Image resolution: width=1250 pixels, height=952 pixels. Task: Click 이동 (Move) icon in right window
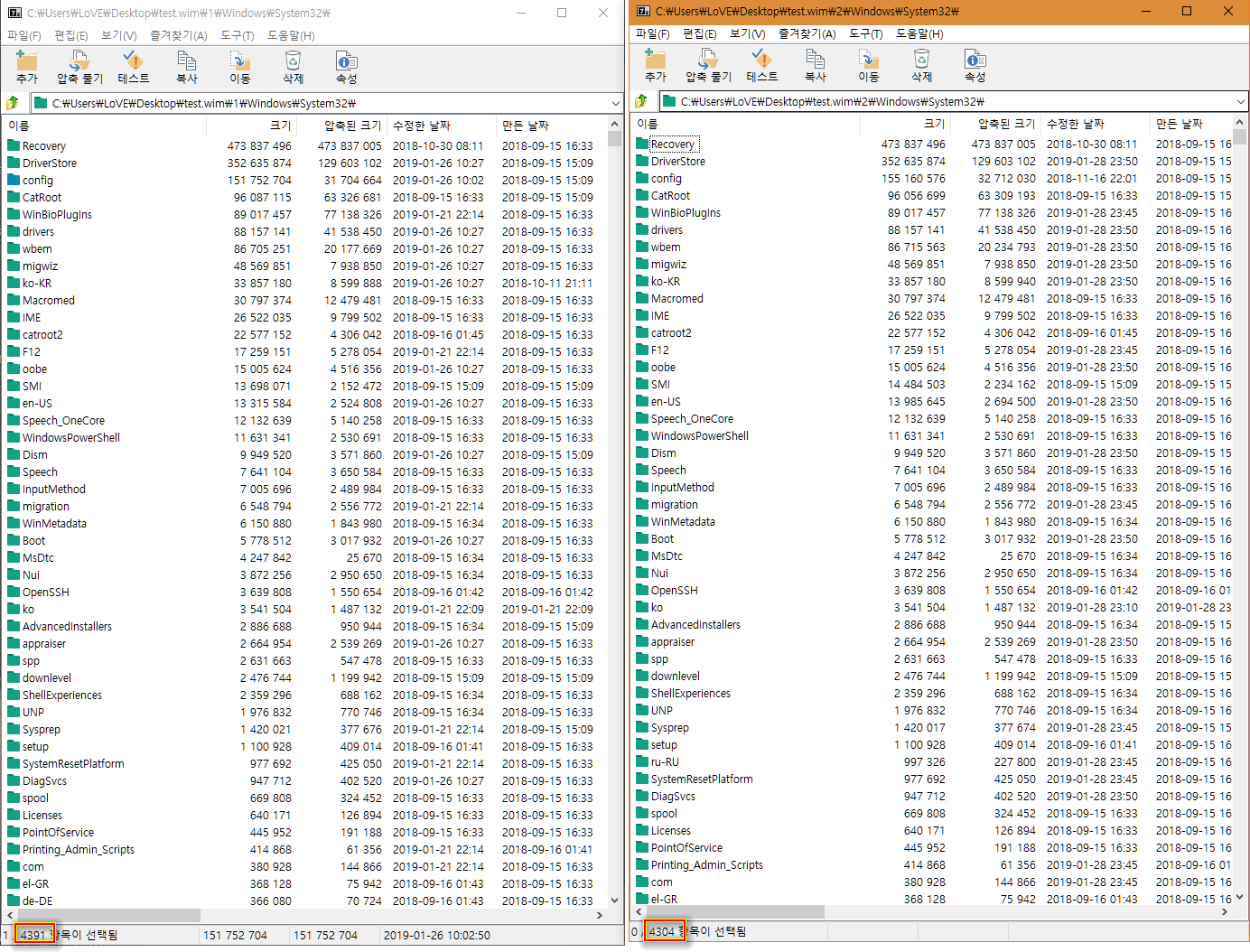pos(868,60)
